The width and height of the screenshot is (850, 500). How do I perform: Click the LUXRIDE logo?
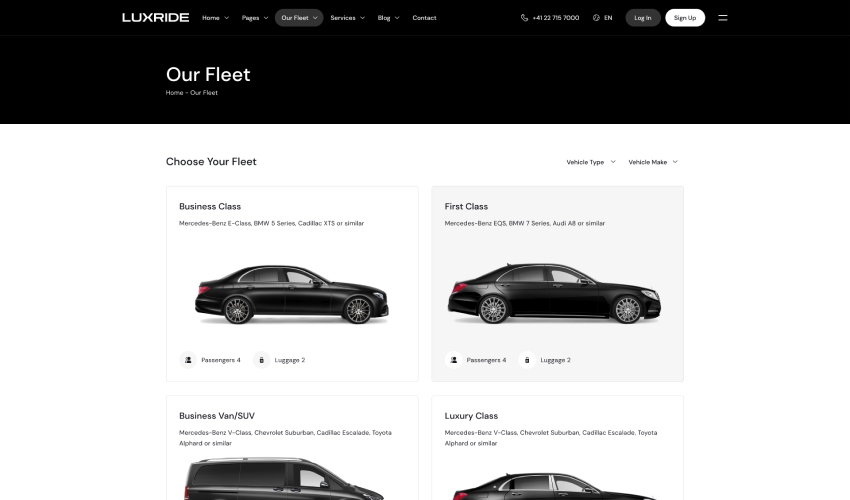pyautogui.click(x=156, y=18)
